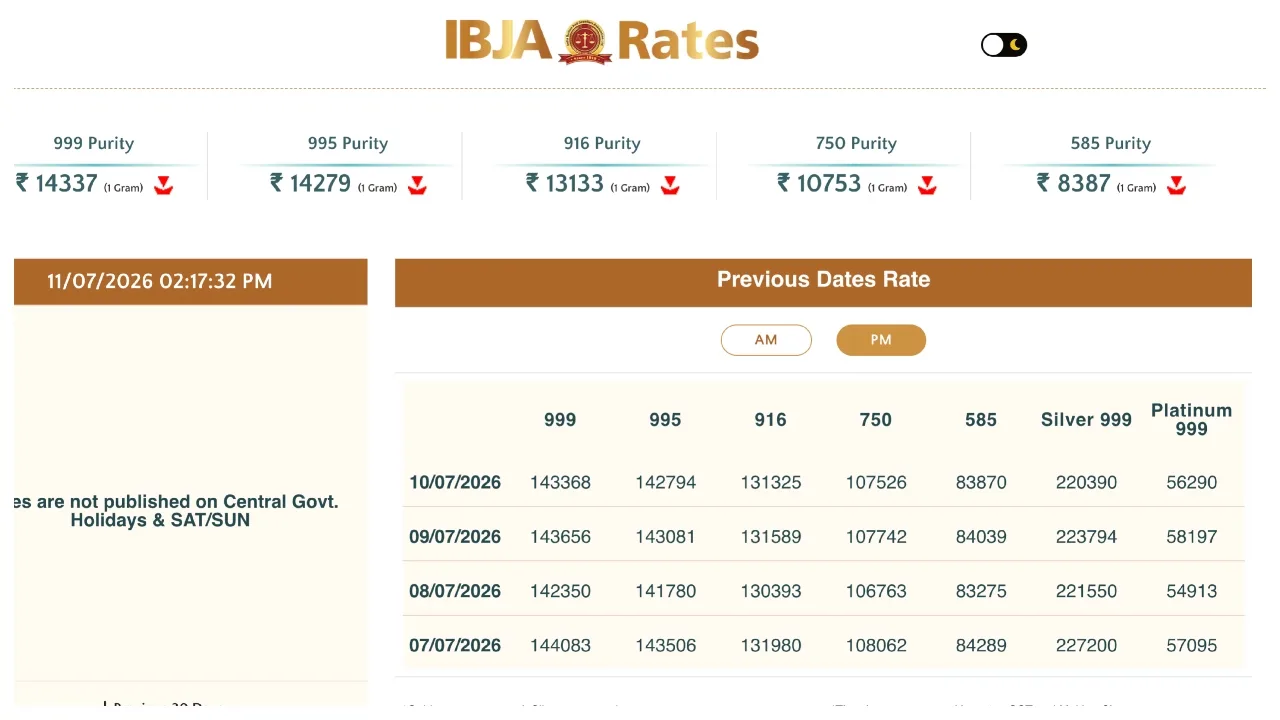Click the ₹ 14279 rate value

[311, 183]
